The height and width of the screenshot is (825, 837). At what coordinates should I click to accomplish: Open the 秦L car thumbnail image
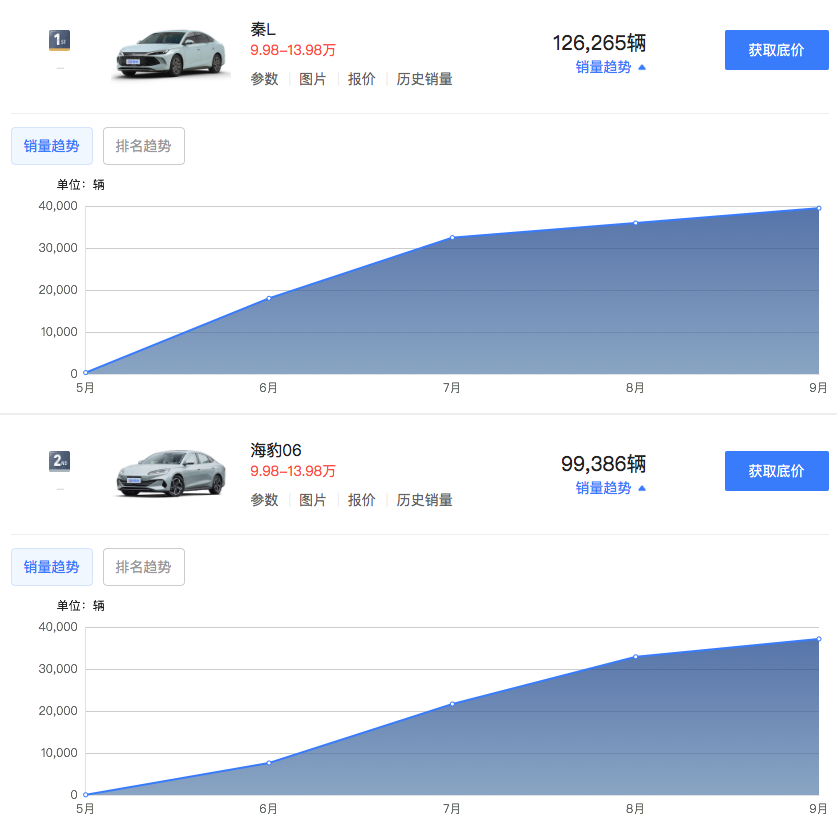click(x=170, y=52)
